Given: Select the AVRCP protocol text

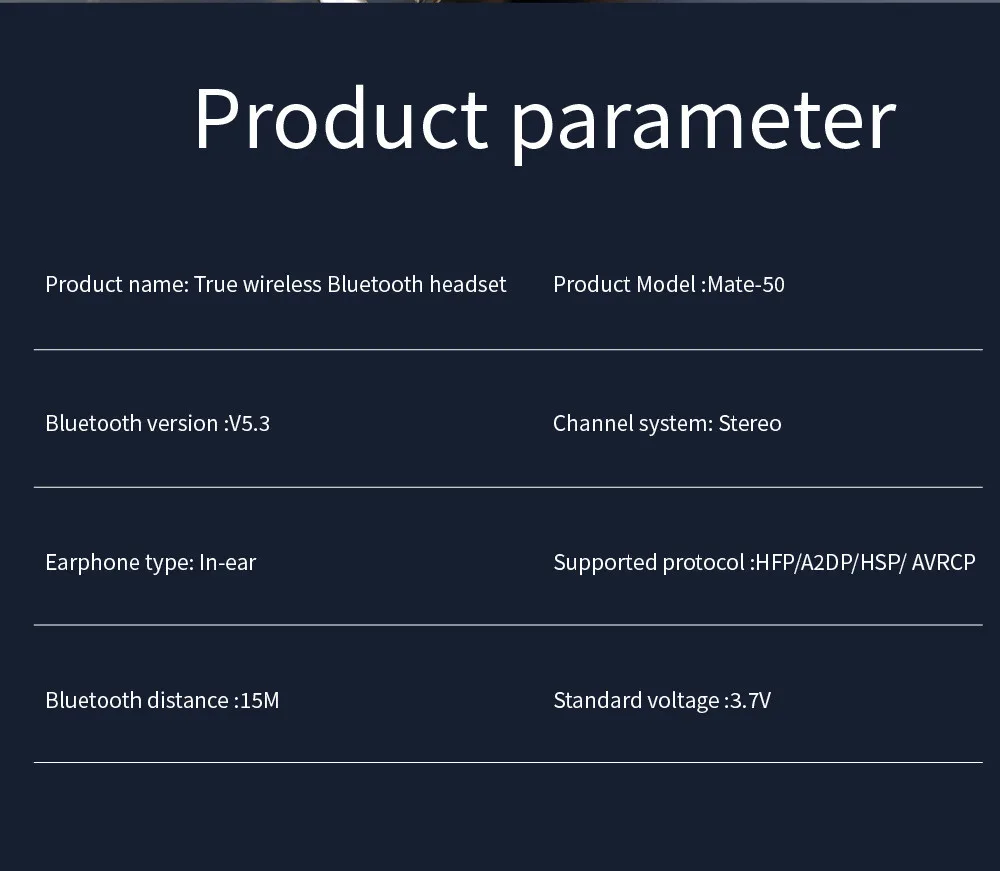Looking at the screenshot, I should pyautogui.click(x=943, y=563).
